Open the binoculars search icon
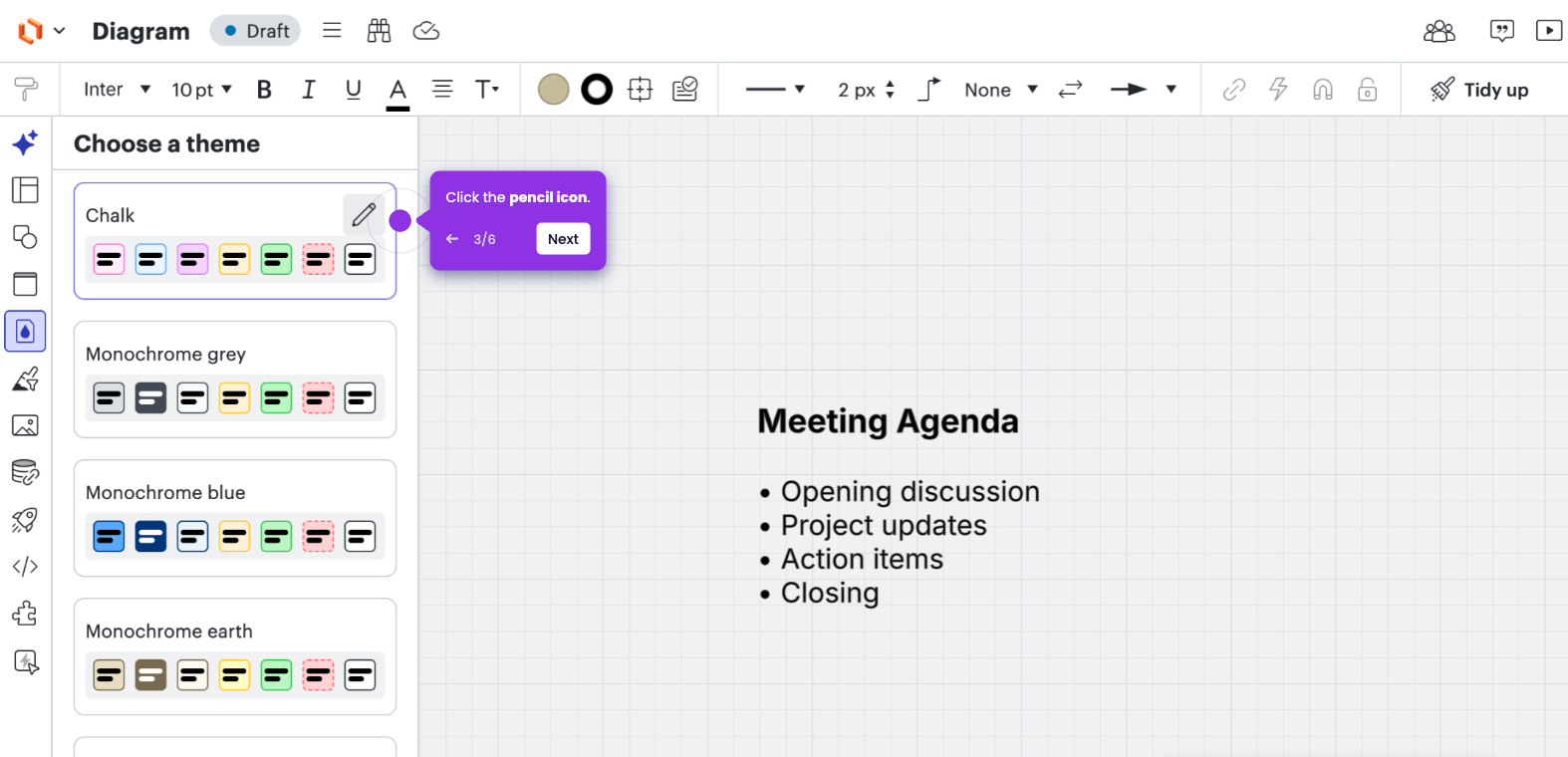Screen dimensions: 1568x757 [x=379, y=31]
